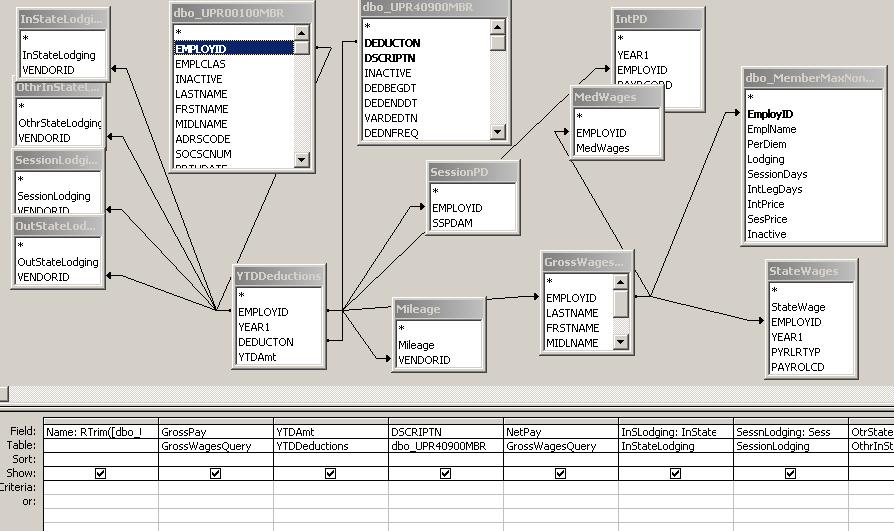Click Field cell containing Name: RTrim expression
Image resolution: width=894 pixels, height=531 pixels.
point(101,432)
